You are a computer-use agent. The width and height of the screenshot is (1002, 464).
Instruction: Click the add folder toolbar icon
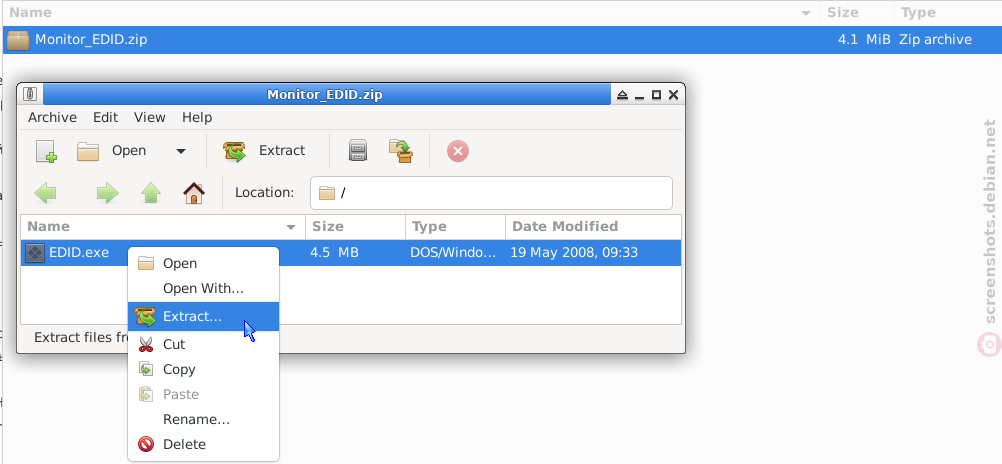point(401,151)
